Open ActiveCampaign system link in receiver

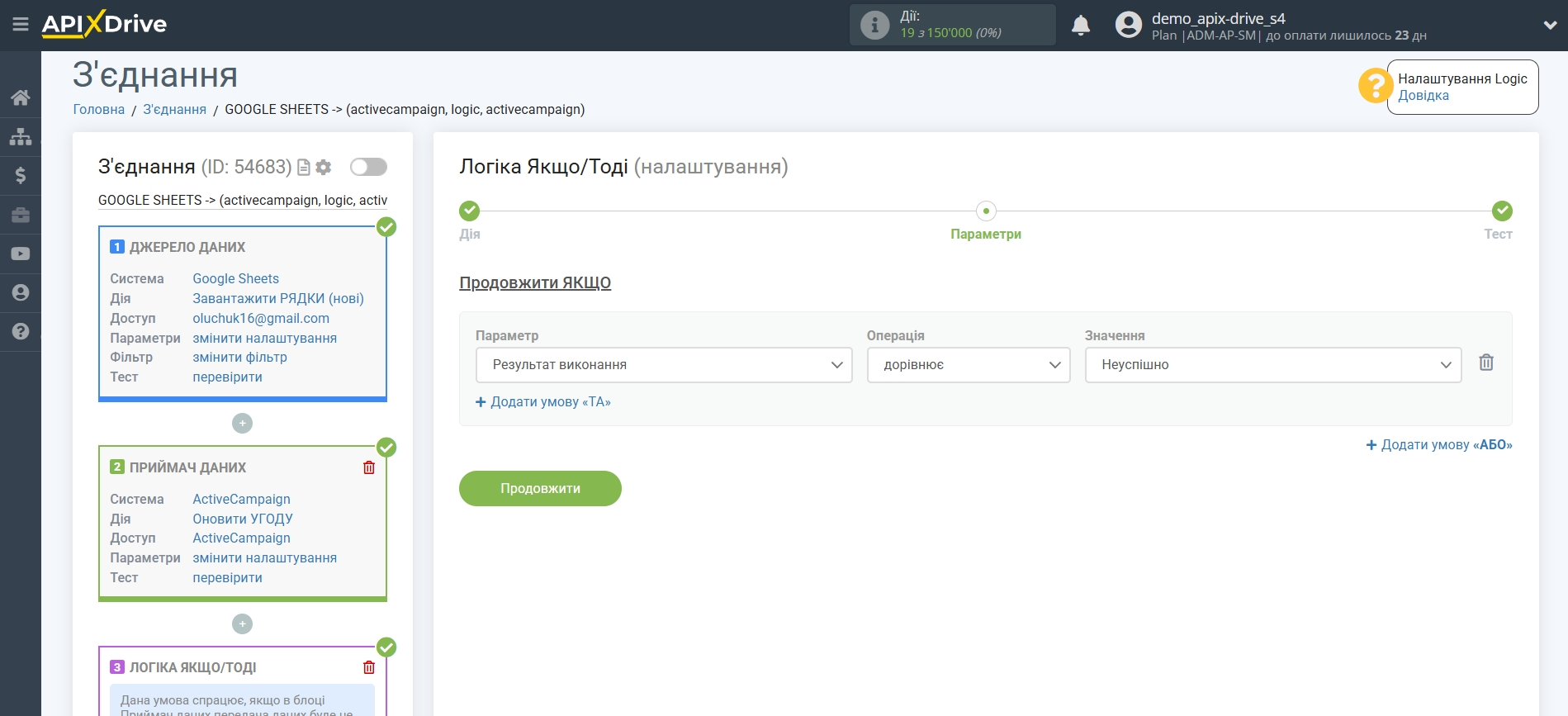point(241,500)
